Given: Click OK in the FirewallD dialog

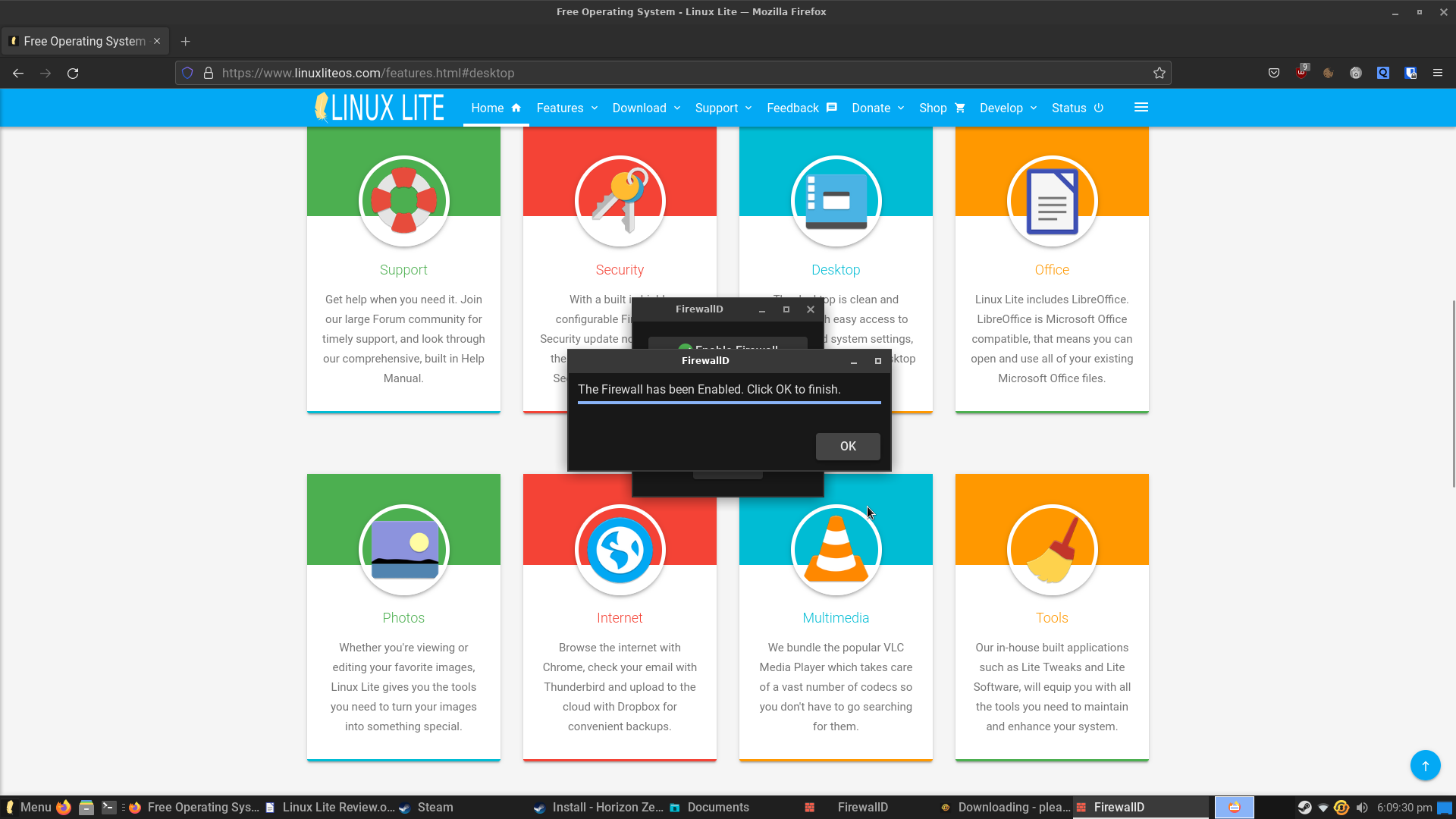Looking at the screenshot, I should 848,447.
